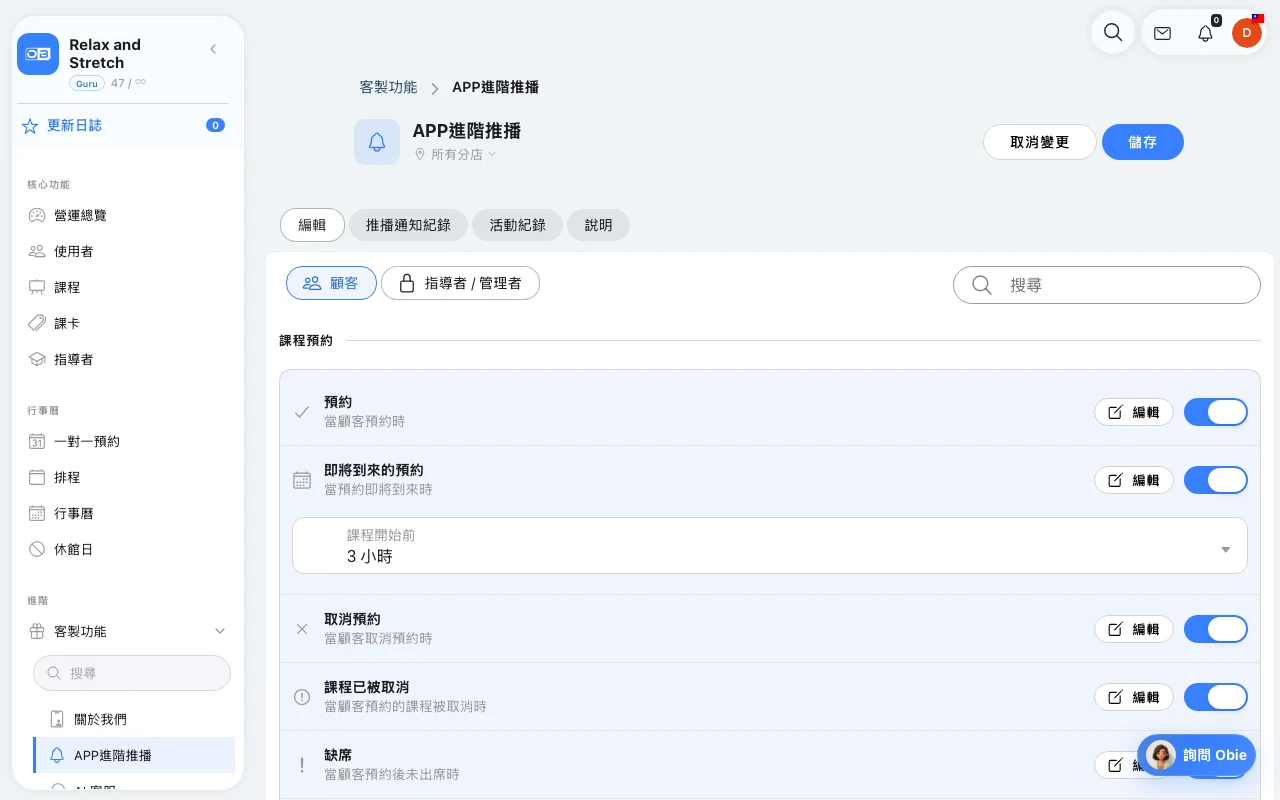Open the 所有分店 branch selector
The height and width of the screenshot is (800, 1280).
455,155
